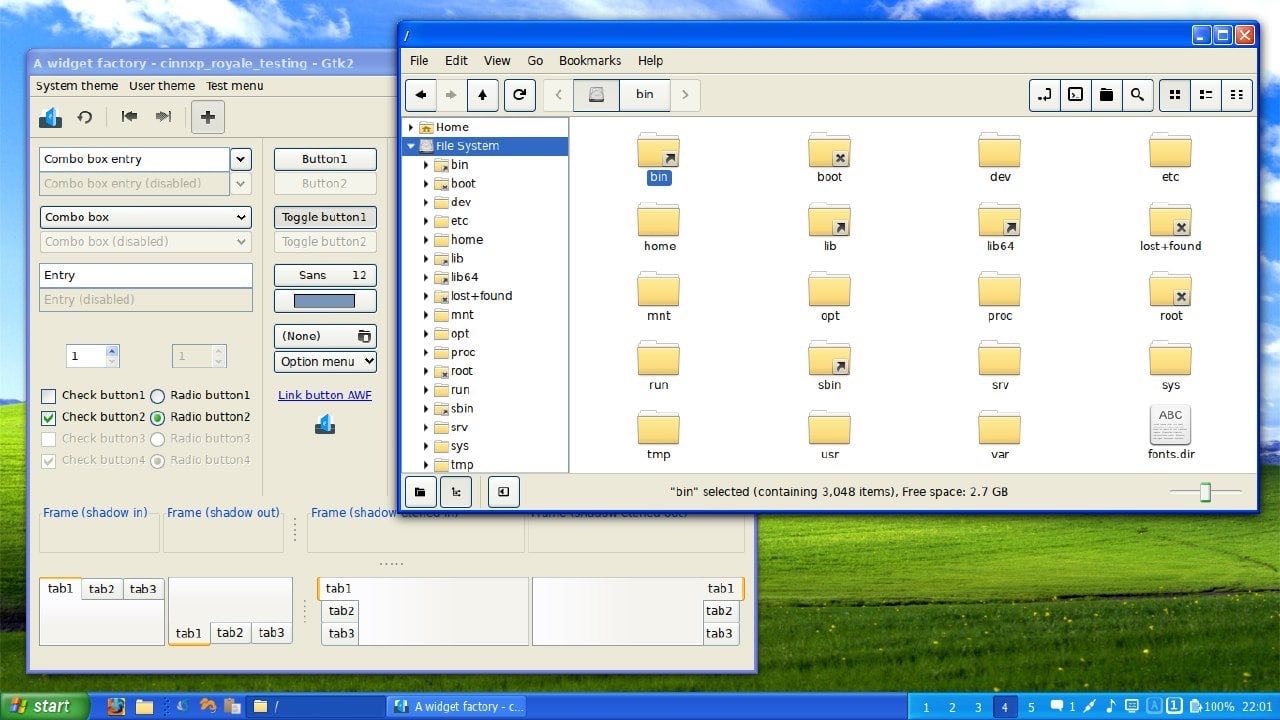Open terminal icon in file manager toolbar

(x=1075, y=95)
